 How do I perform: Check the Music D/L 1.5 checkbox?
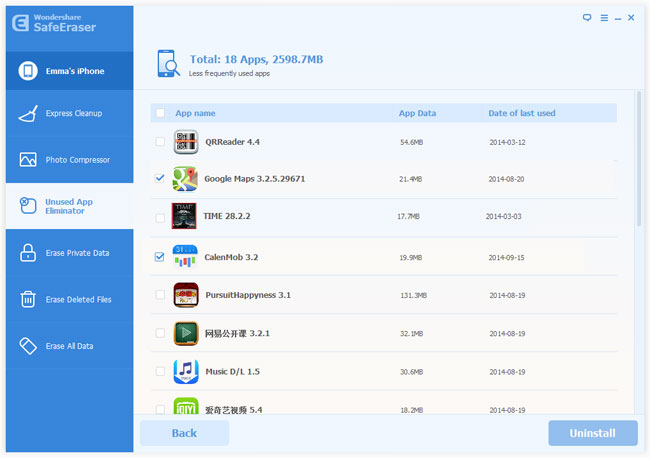(160, 371)
